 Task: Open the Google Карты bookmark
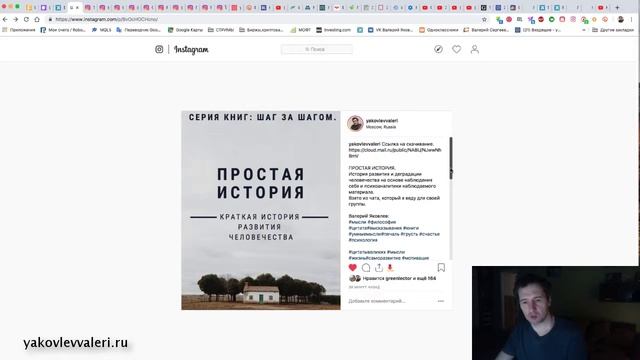[x=185, y=30]
